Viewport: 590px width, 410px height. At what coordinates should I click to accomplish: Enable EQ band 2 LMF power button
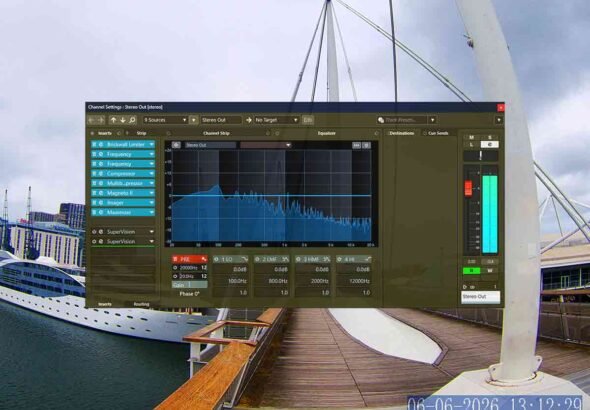(257, 259)
